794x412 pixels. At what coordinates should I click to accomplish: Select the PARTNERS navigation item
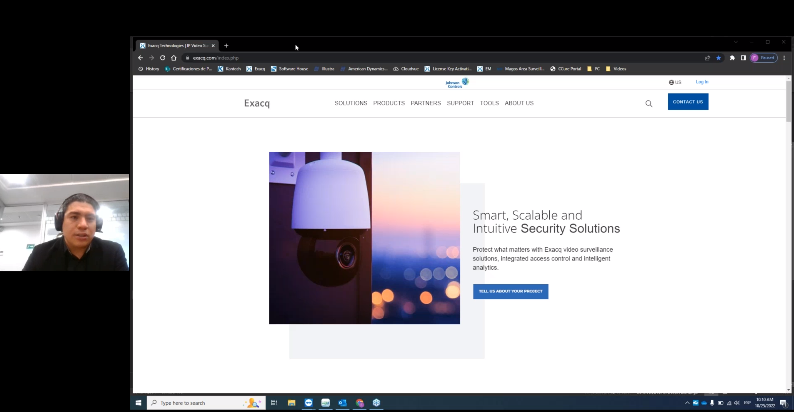[x=425, y=103]
